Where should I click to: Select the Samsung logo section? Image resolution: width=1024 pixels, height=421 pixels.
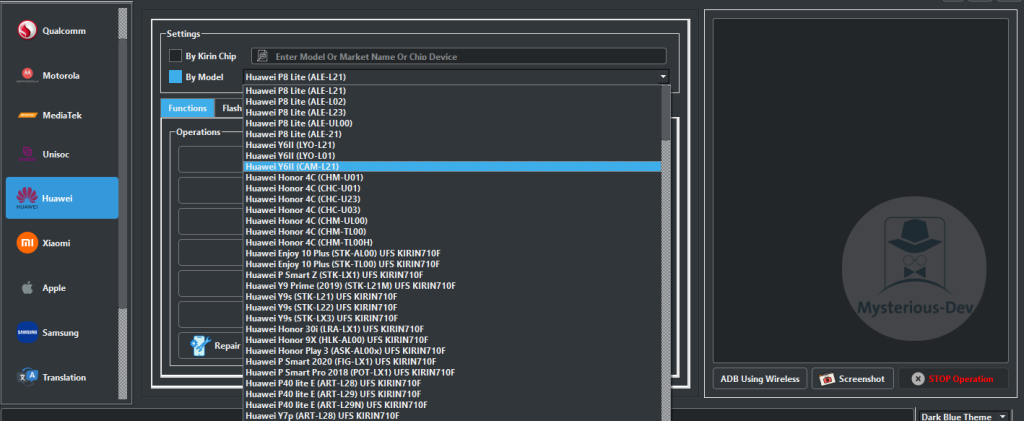click(27, 332)
